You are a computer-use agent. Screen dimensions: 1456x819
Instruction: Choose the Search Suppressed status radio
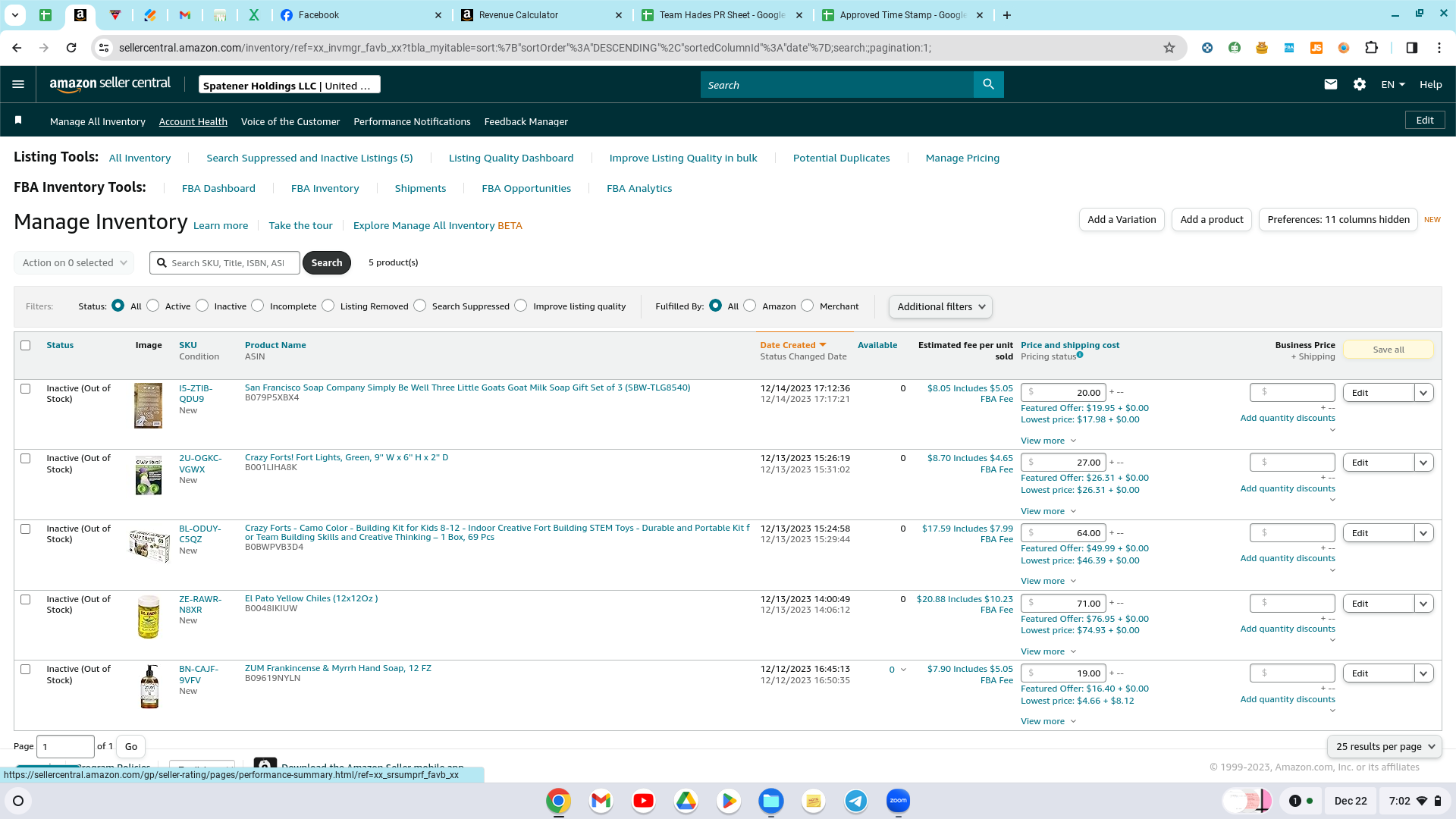coord(420,306)
